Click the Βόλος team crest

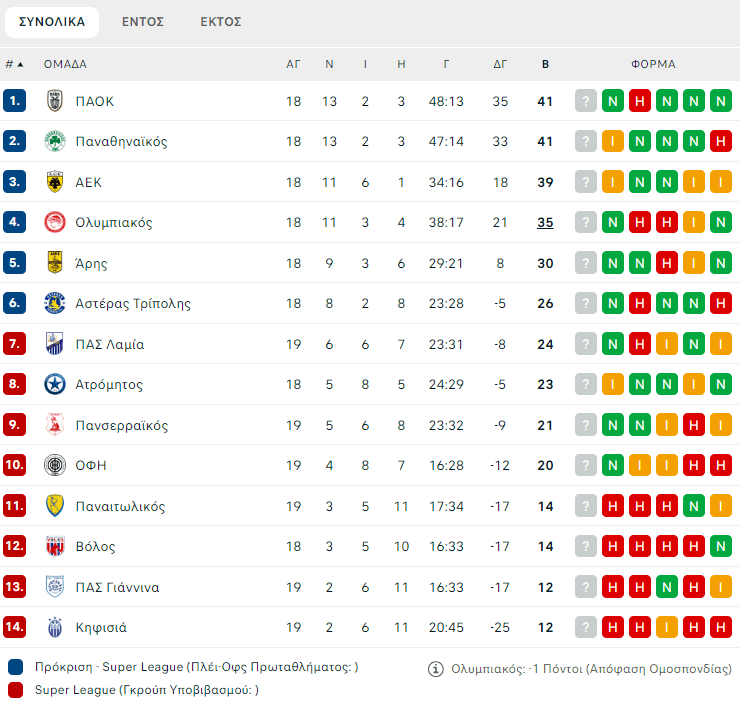pos(55,547)
